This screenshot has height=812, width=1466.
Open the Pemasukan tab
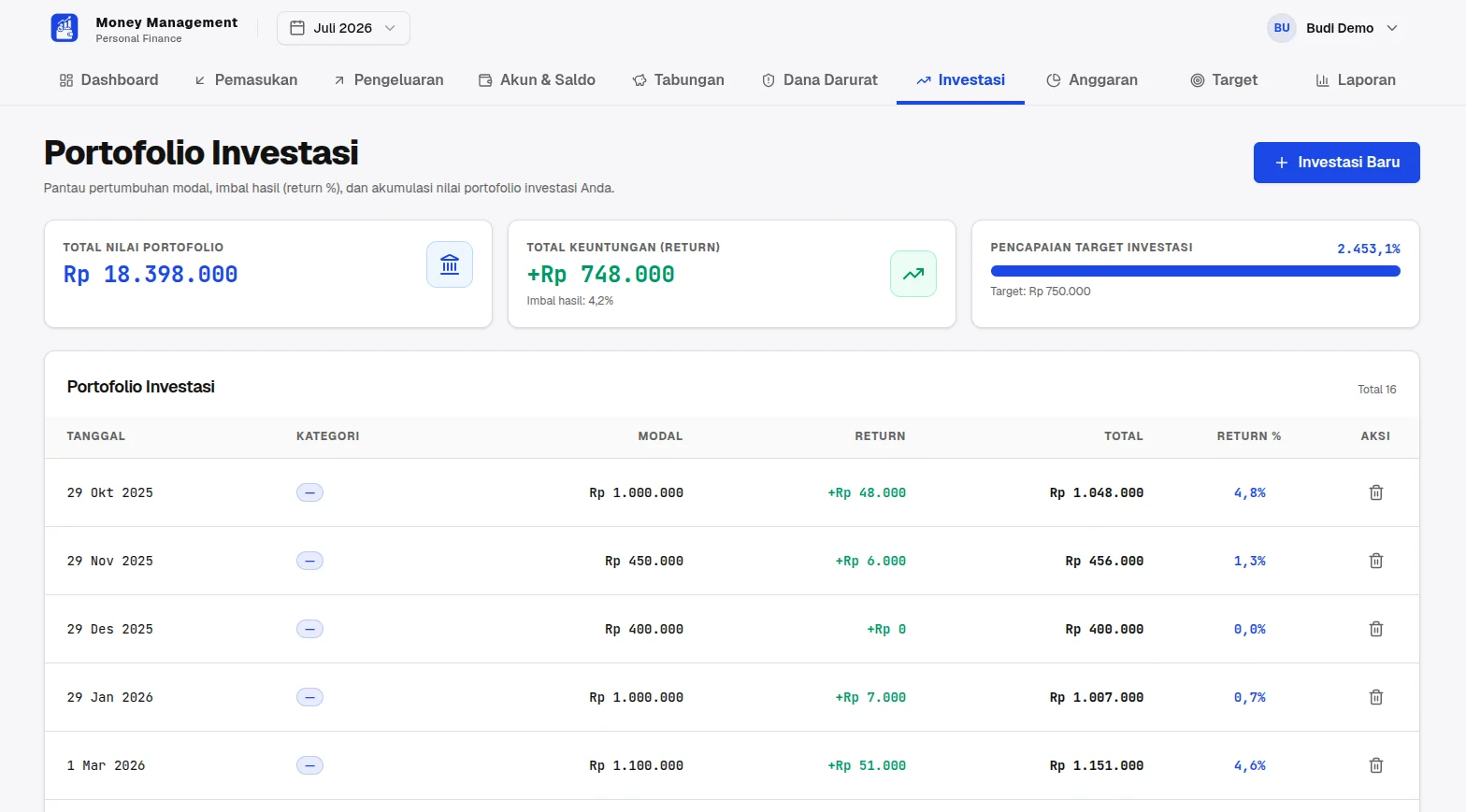[246, 80]
